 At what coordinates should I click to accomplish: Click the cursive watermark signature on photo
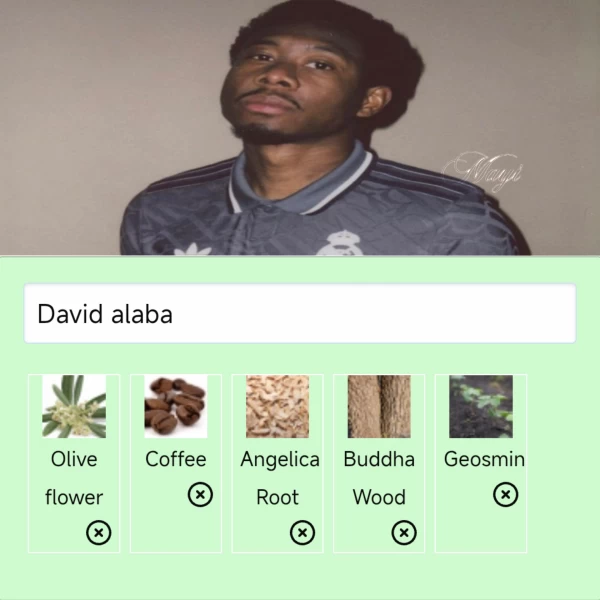[482, 171]
